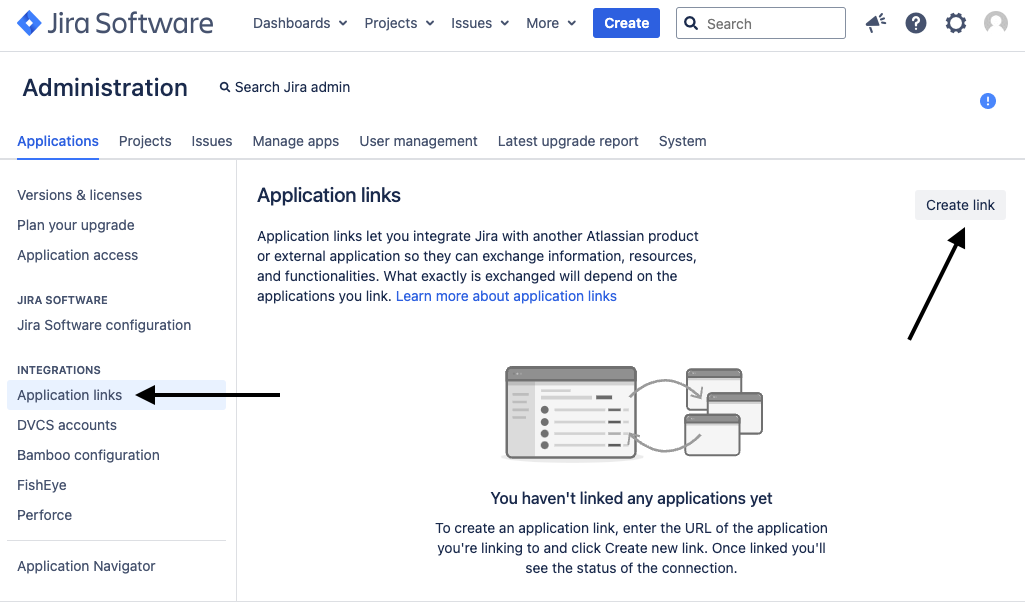Select Application links in sidebar

pyautogui.click(x=116, y=395)
